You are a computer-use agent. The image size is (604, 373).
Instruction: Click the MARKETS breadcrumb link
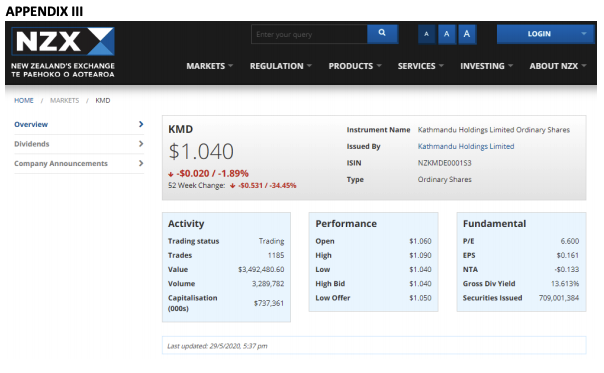[64, 101]
